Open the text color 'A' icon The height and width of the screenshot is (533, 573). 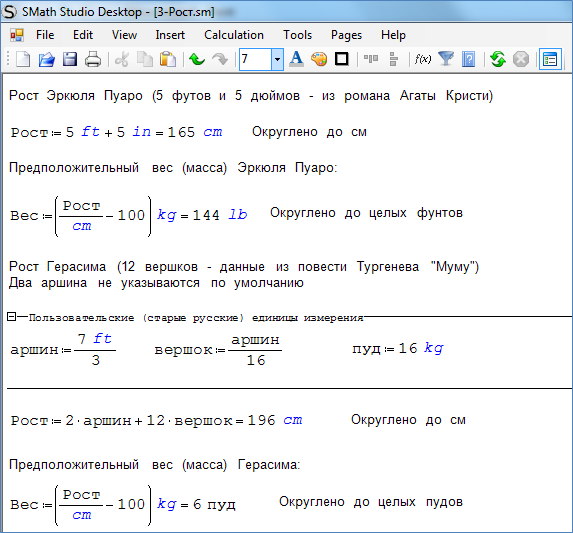click(296, 59)
